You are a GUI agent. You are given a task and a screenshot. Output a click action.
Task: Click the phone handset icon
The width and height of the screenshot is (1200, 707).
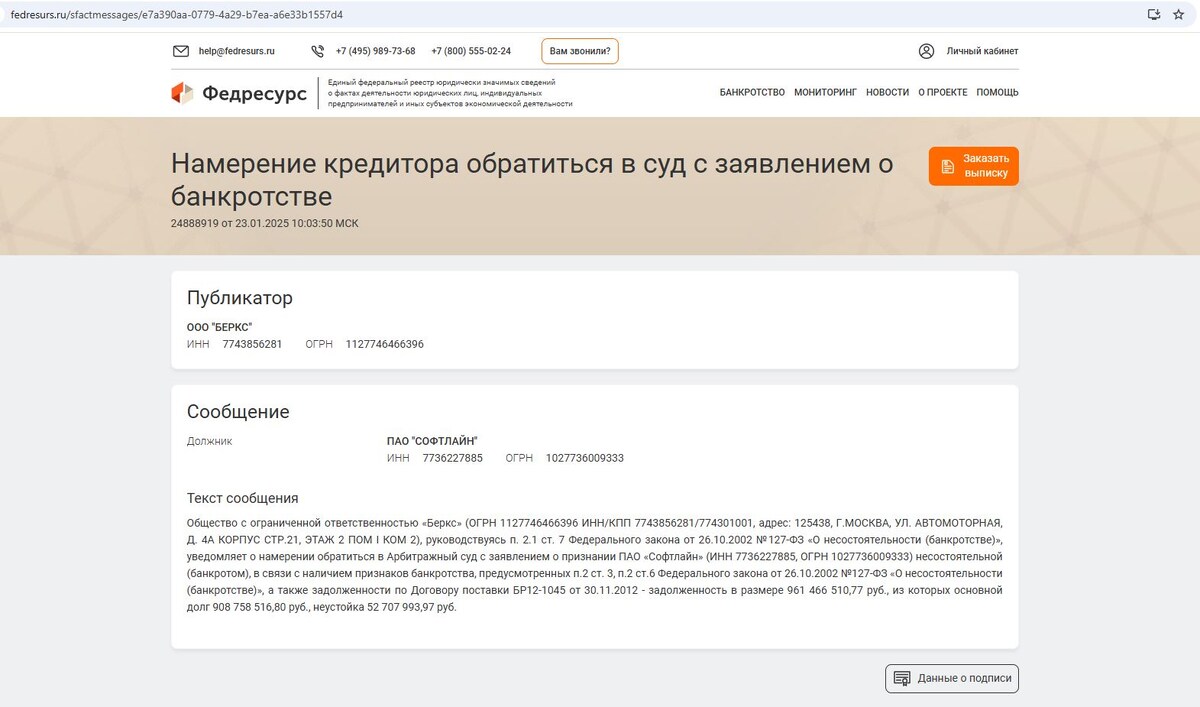pos(318,51)
